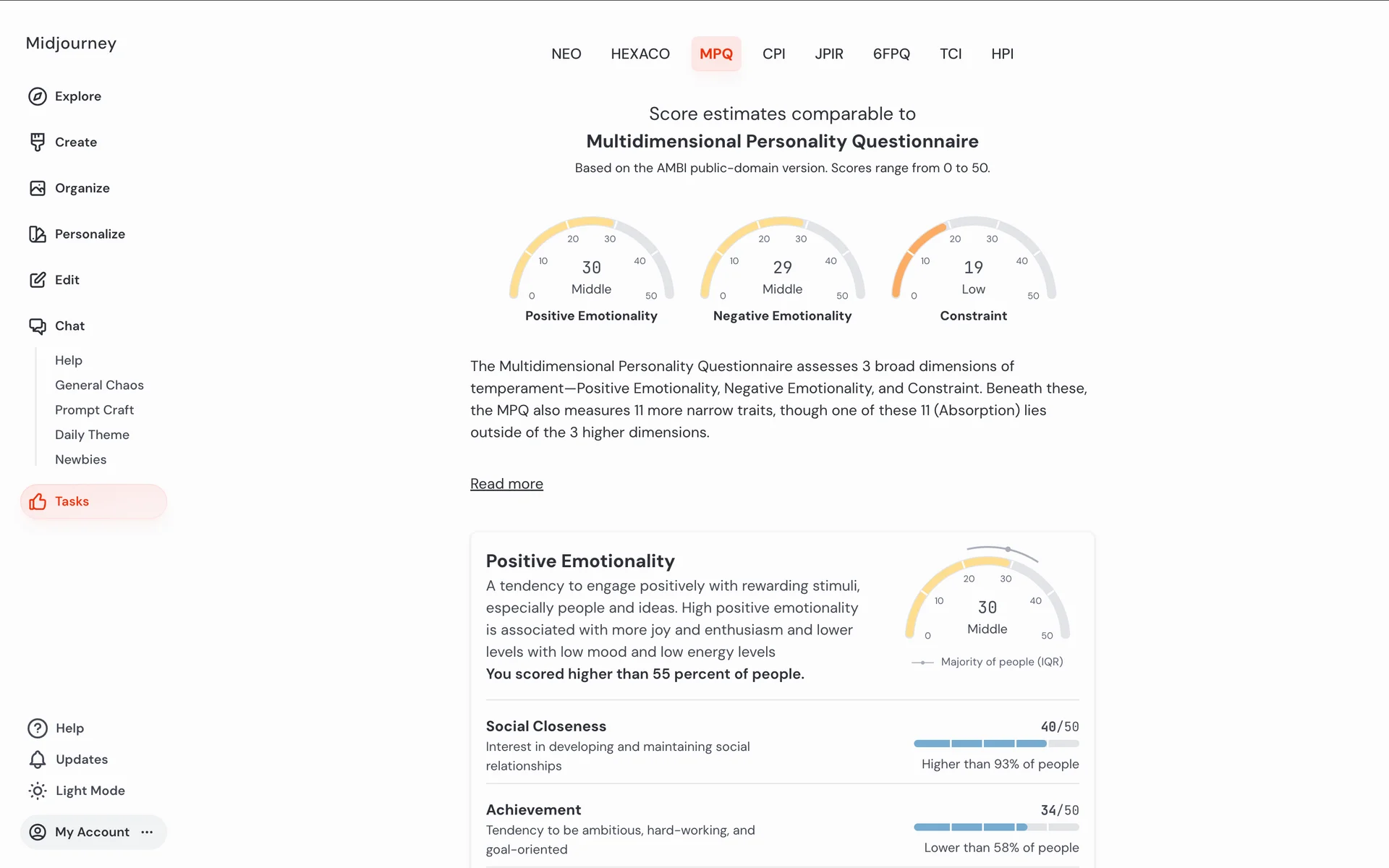Open the 6FPQ tab

[891, 54]
